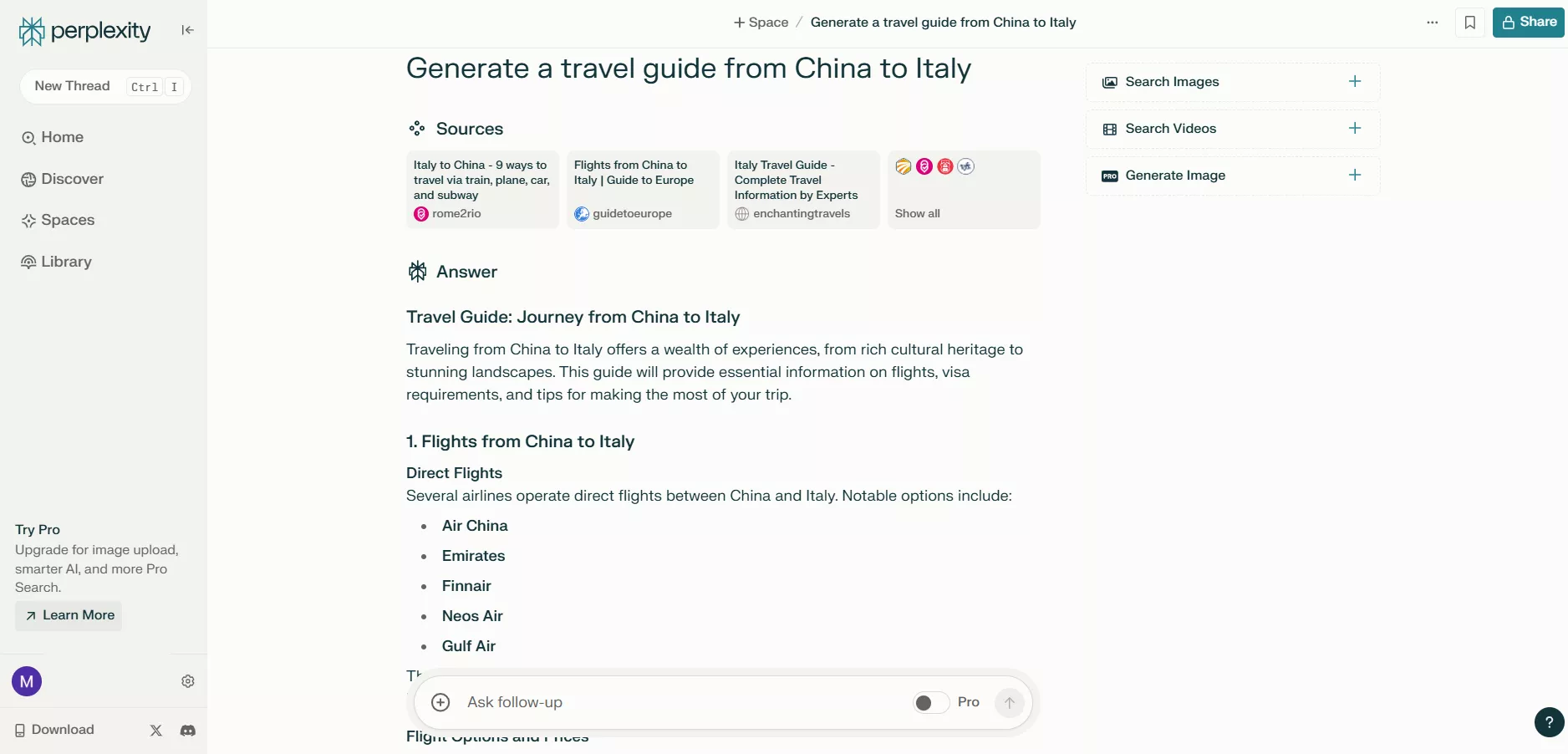Open the user profile avatar M
1568x754 pixels.
(27, 681)
